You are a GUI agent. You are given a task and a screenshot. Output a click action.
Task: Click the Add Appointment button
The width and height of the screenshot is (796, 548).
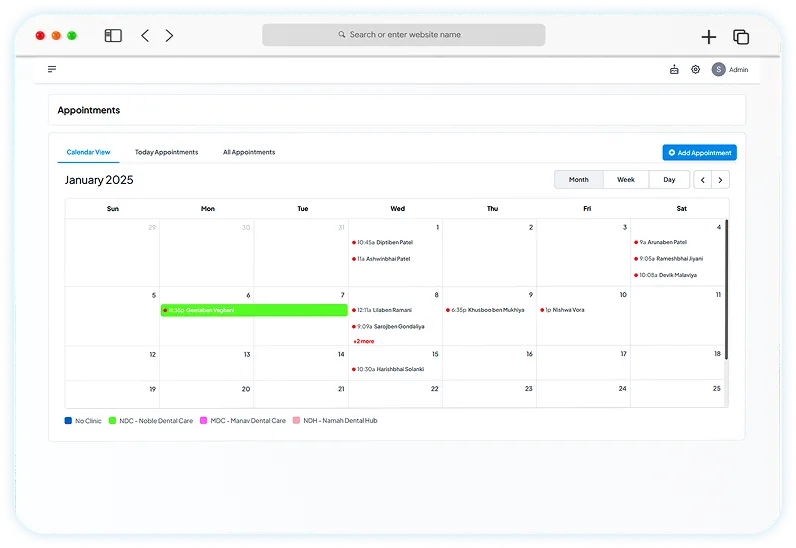[700, 152]
